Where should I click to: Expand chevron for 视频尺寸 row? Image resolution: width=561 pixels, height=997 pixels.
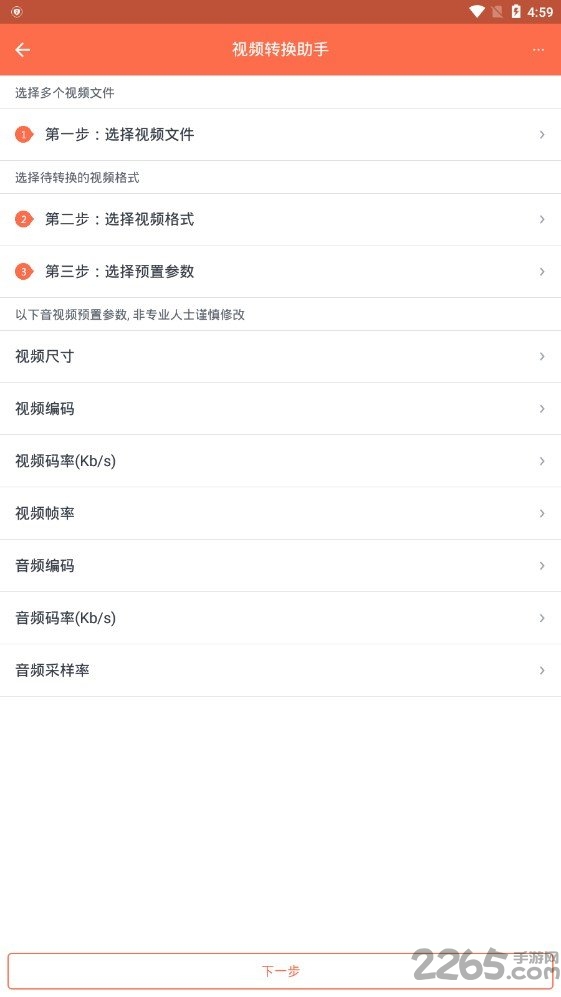(x=542, y=357)
